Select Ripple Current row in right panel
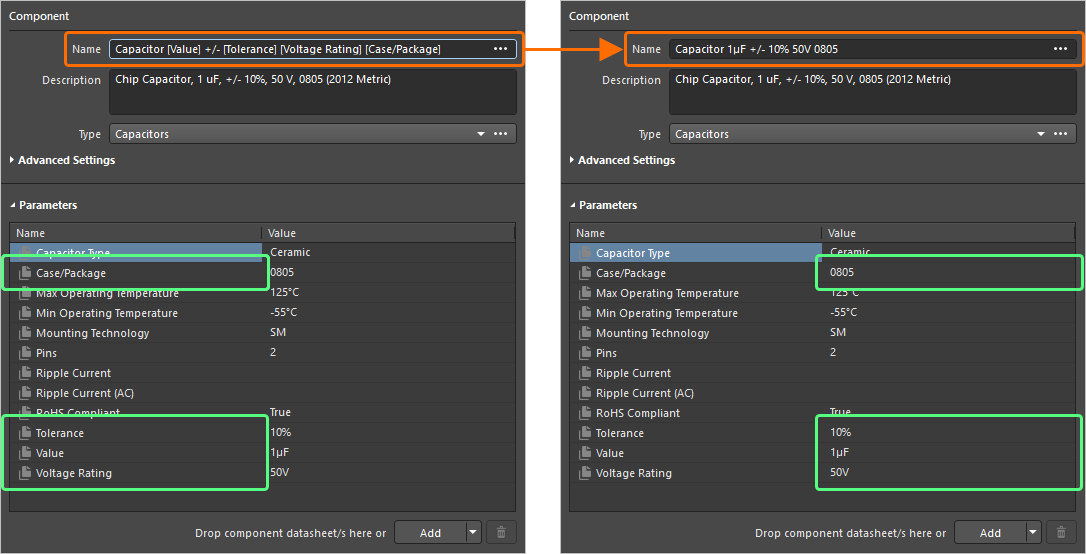This screenshot has height=554, width=1086. tap(822, 373)
